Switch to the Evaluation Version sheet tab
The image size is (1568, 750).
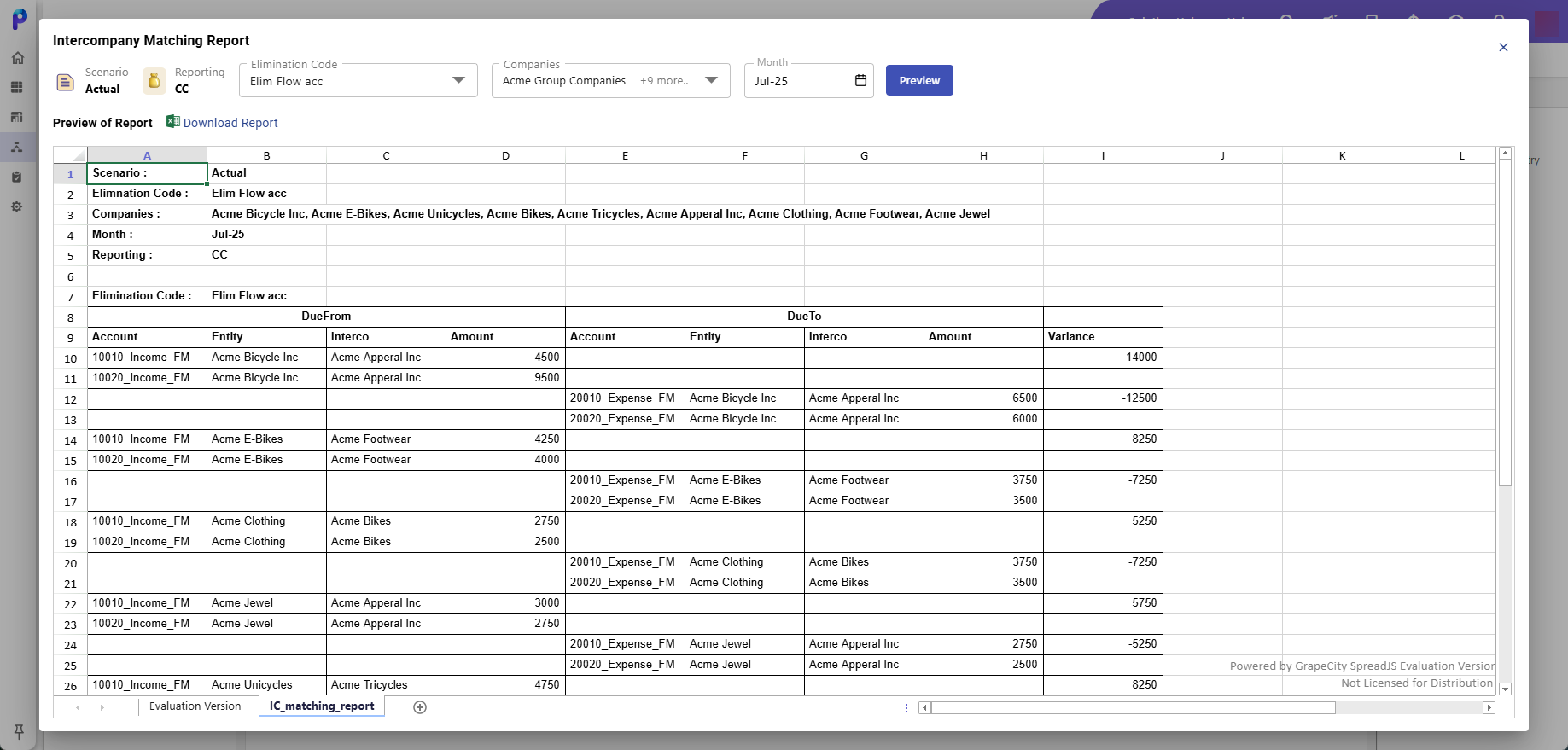point(195,706)
